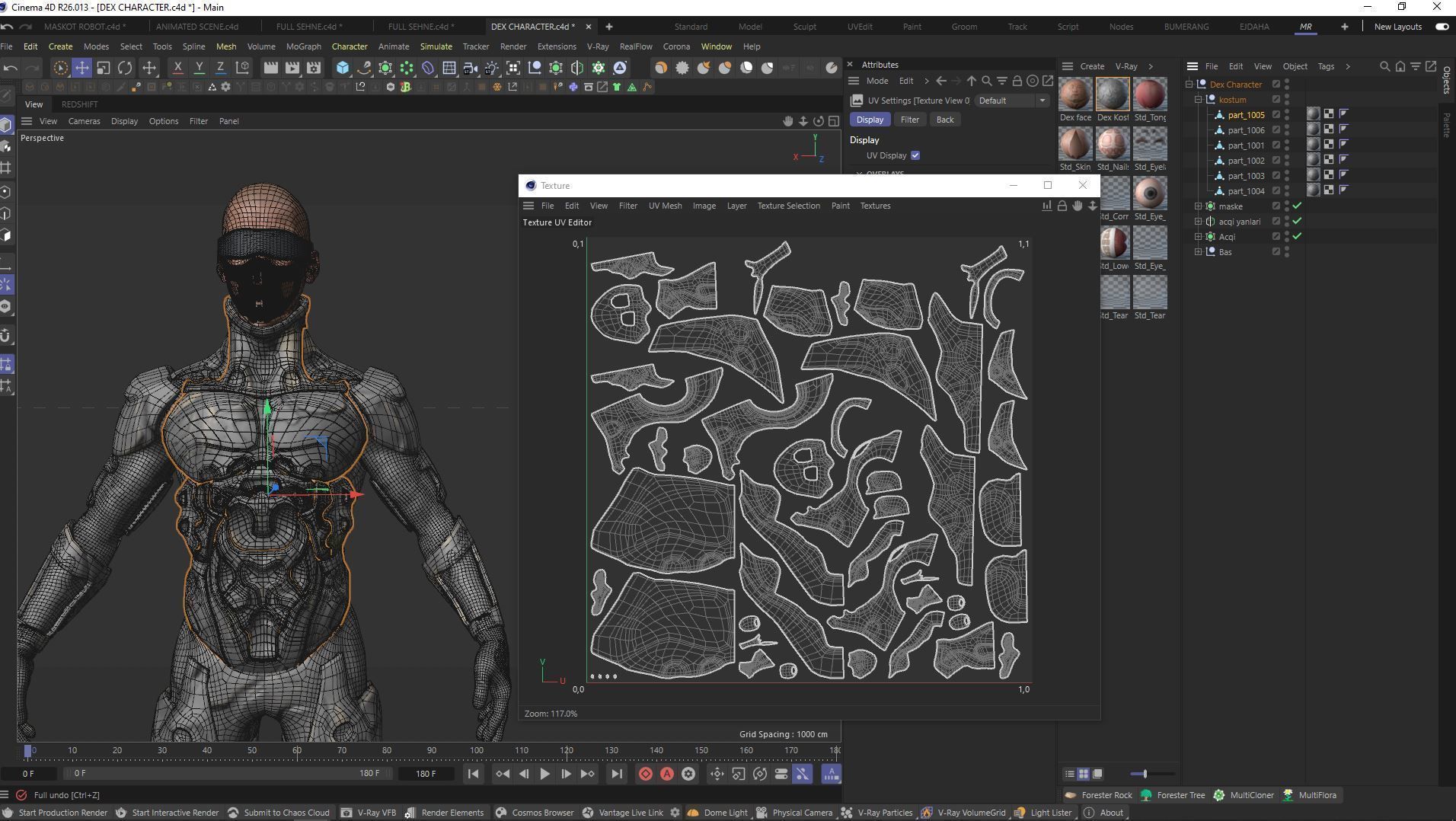
Task: Select the Move tool in the top toolbar
Action: point(81,68)
